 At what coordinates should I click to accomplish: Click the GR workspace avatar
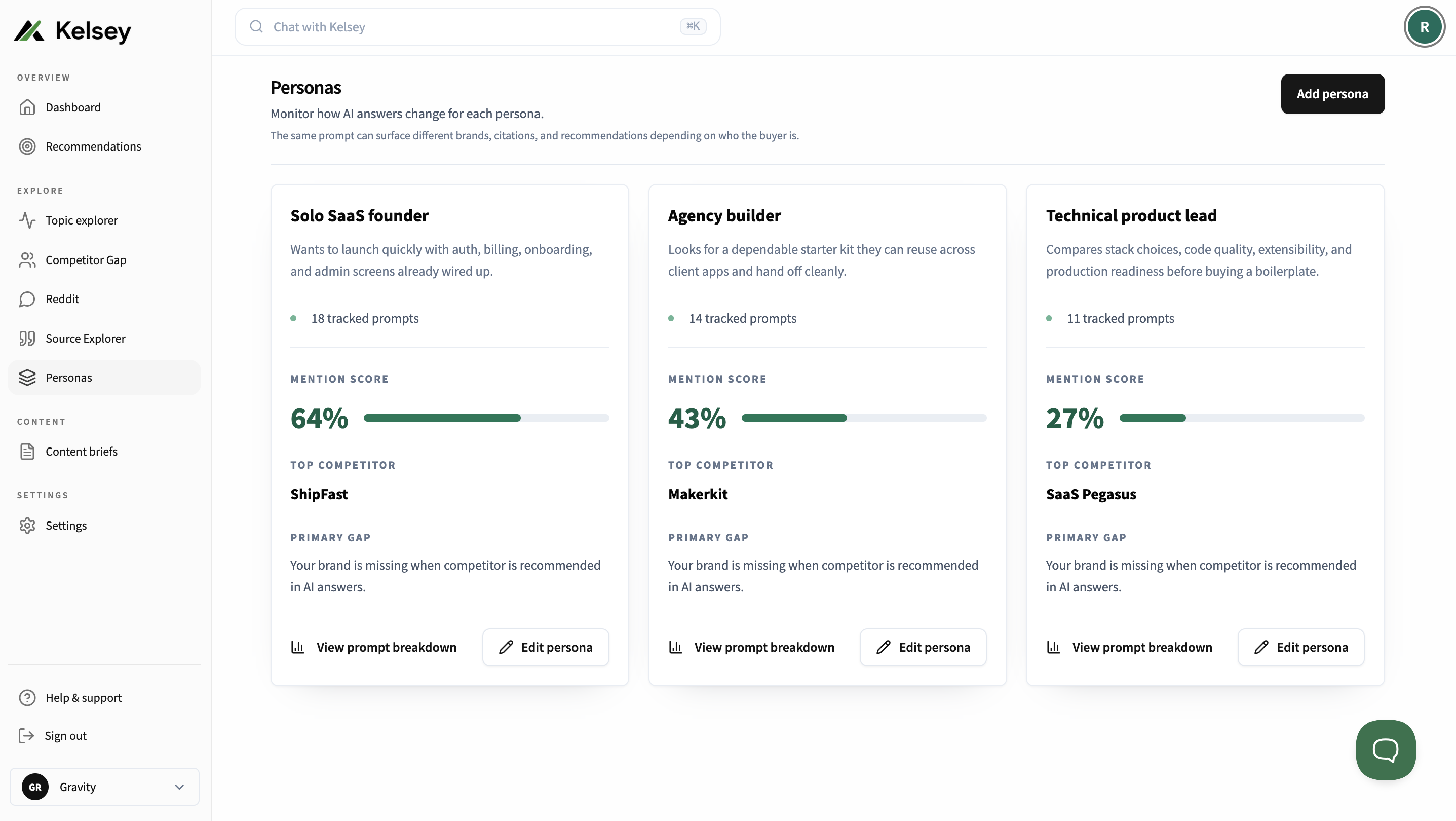point(35,787)
